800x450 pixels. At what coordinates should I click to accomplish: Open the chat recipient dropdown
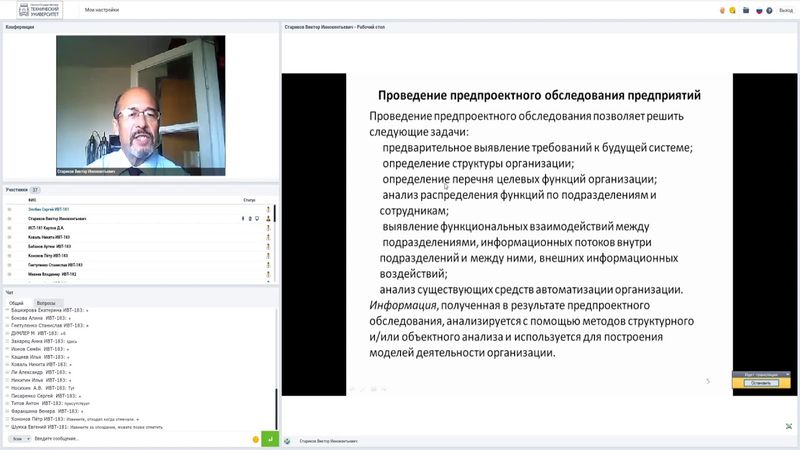20,439
